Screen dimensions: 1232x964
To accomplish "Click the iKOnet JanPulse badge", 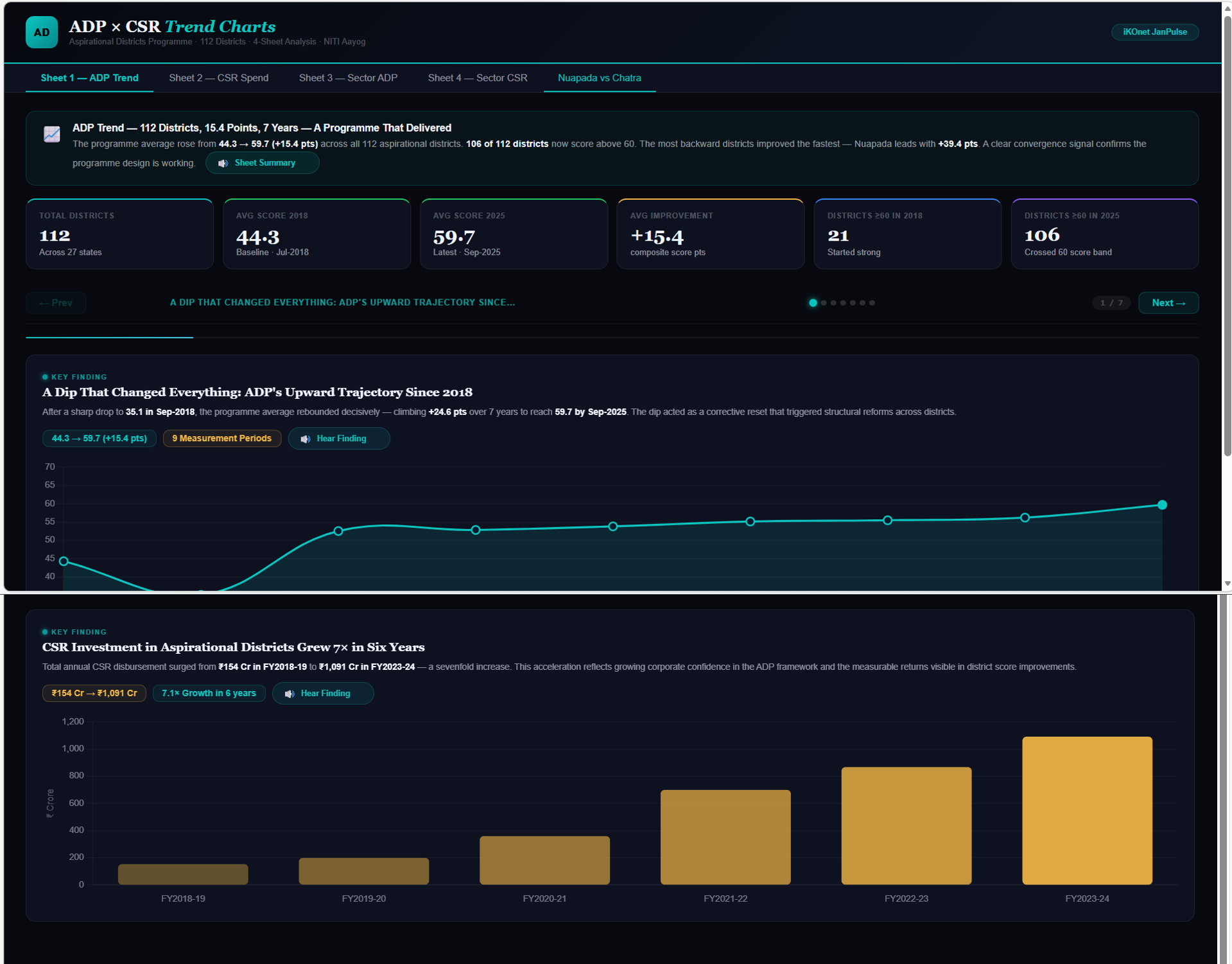I will pos(1154,32).
